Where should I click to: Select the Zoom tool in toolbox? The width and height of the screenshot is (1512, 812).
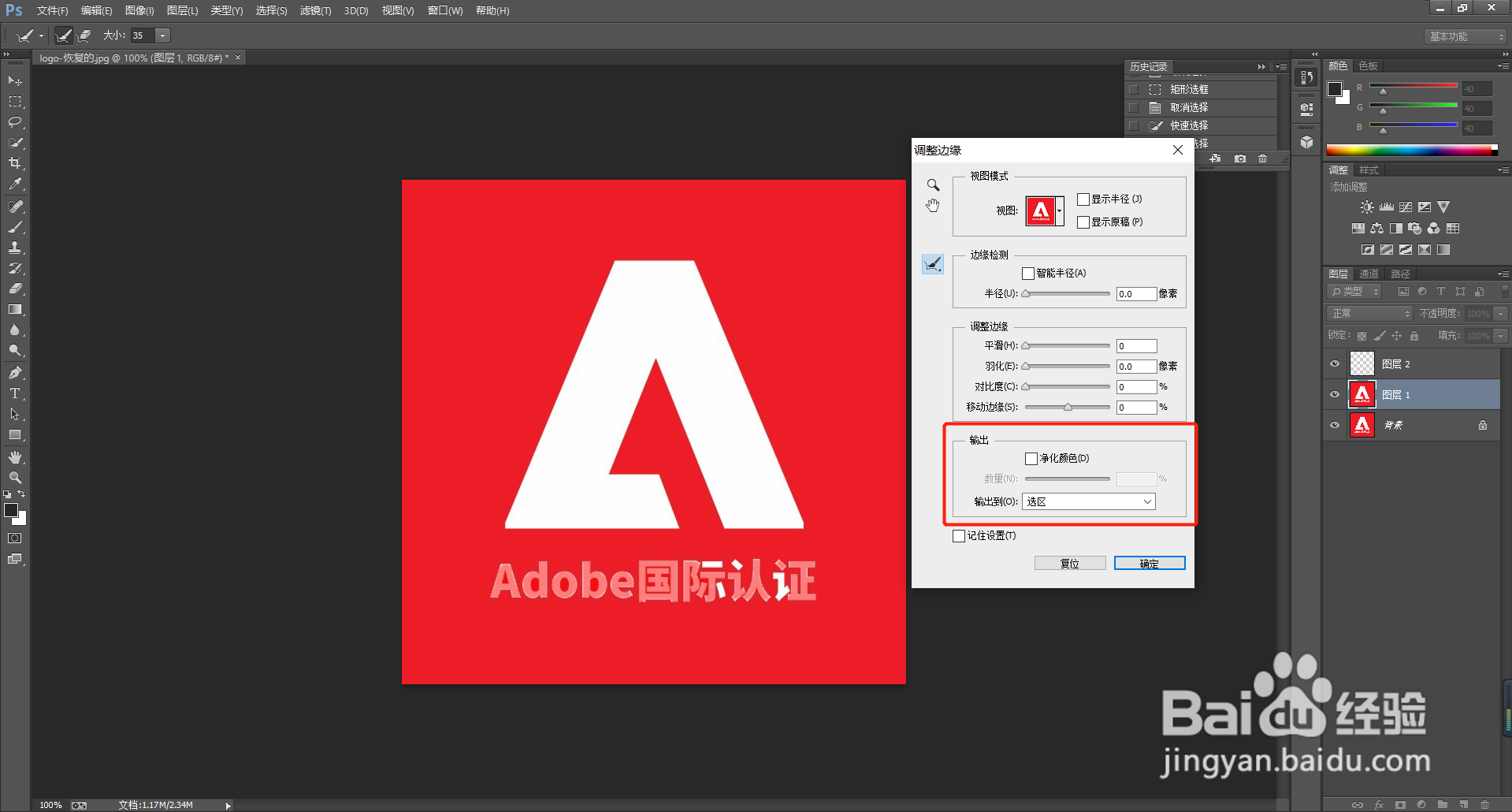(x=15, y=478)
